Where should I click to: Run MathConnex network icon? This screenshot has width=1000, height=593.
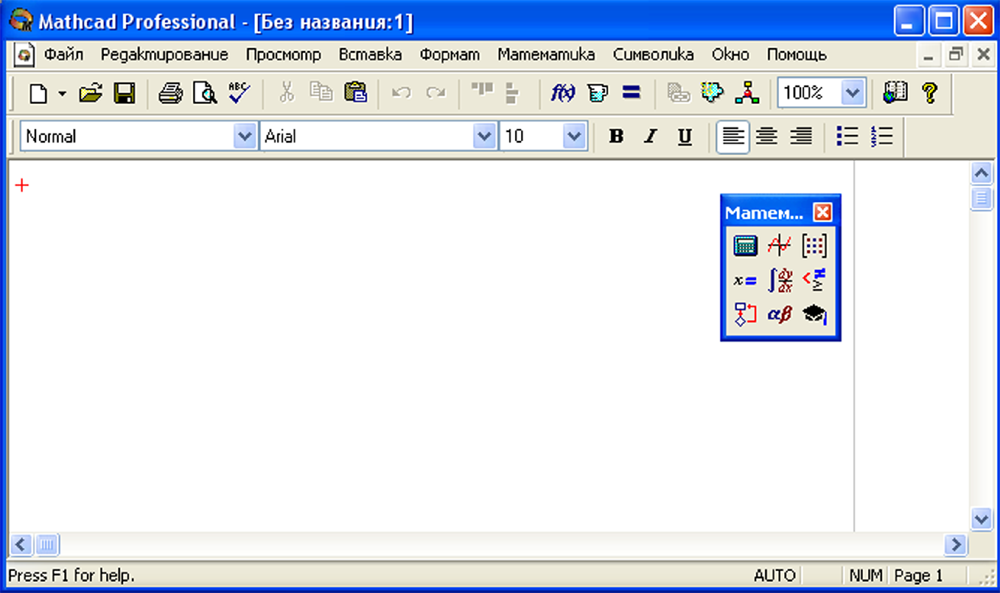tap(747, 93)
